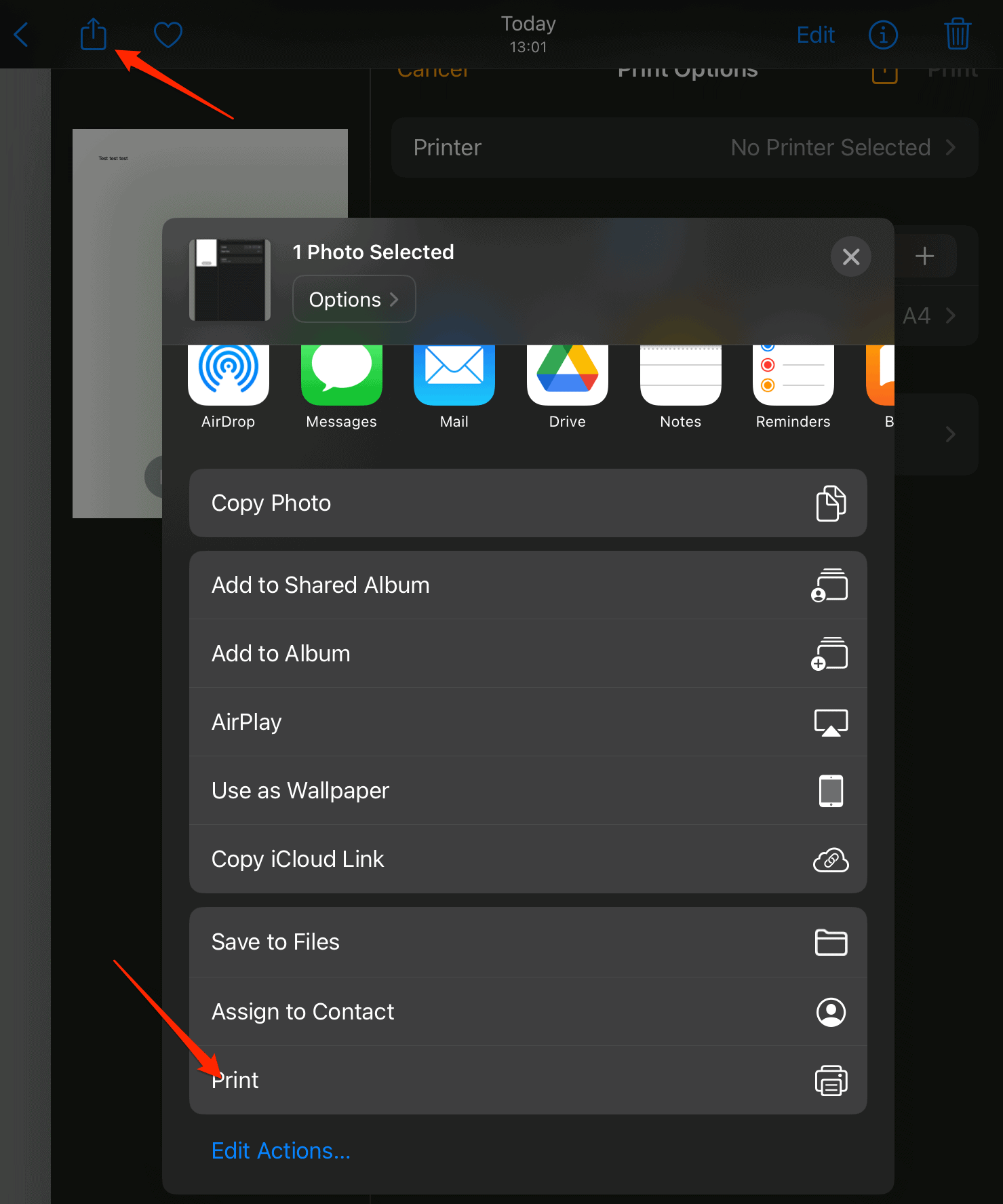Viewport: 1003px width, 1204px height.
Task: Open share sheet Options
Action: point(353,299)
